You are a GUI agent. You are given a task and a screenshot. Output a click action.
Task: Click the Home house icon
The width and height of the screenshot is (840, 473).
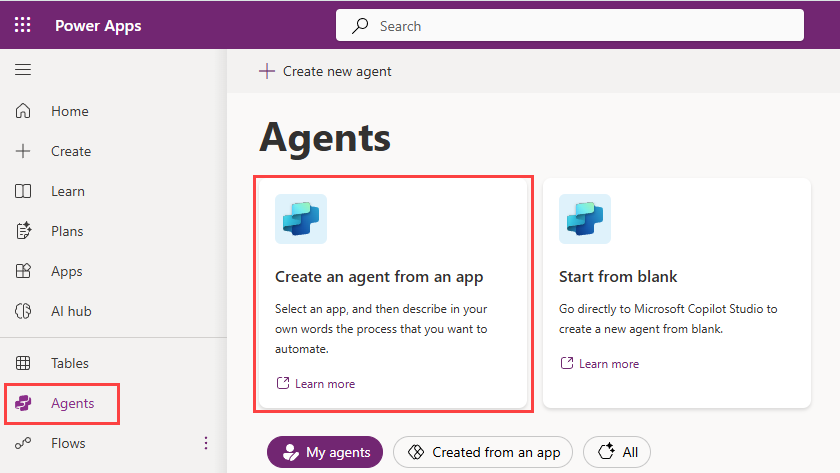(x=23, y=111)
